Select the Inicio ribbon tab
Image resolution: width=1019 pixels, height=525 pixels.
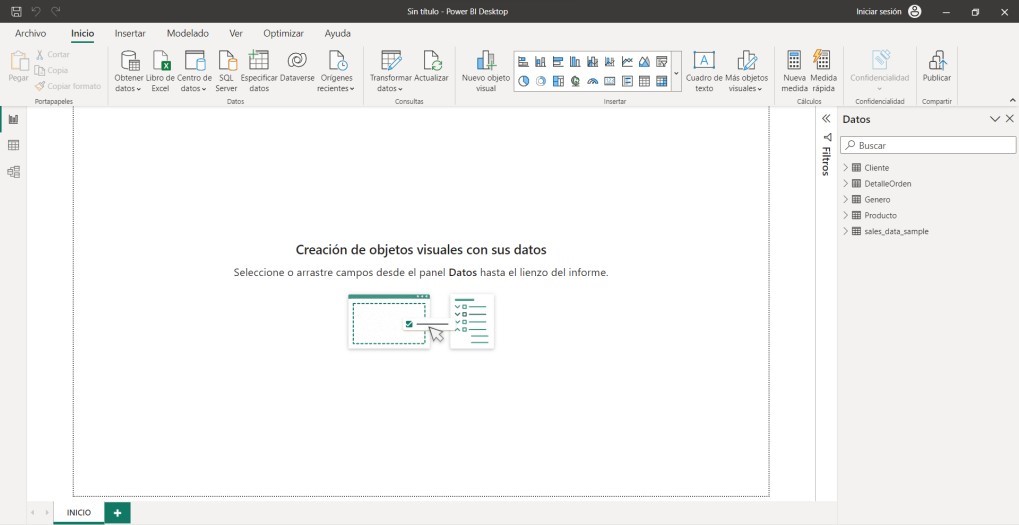click(x=83, y=33)
